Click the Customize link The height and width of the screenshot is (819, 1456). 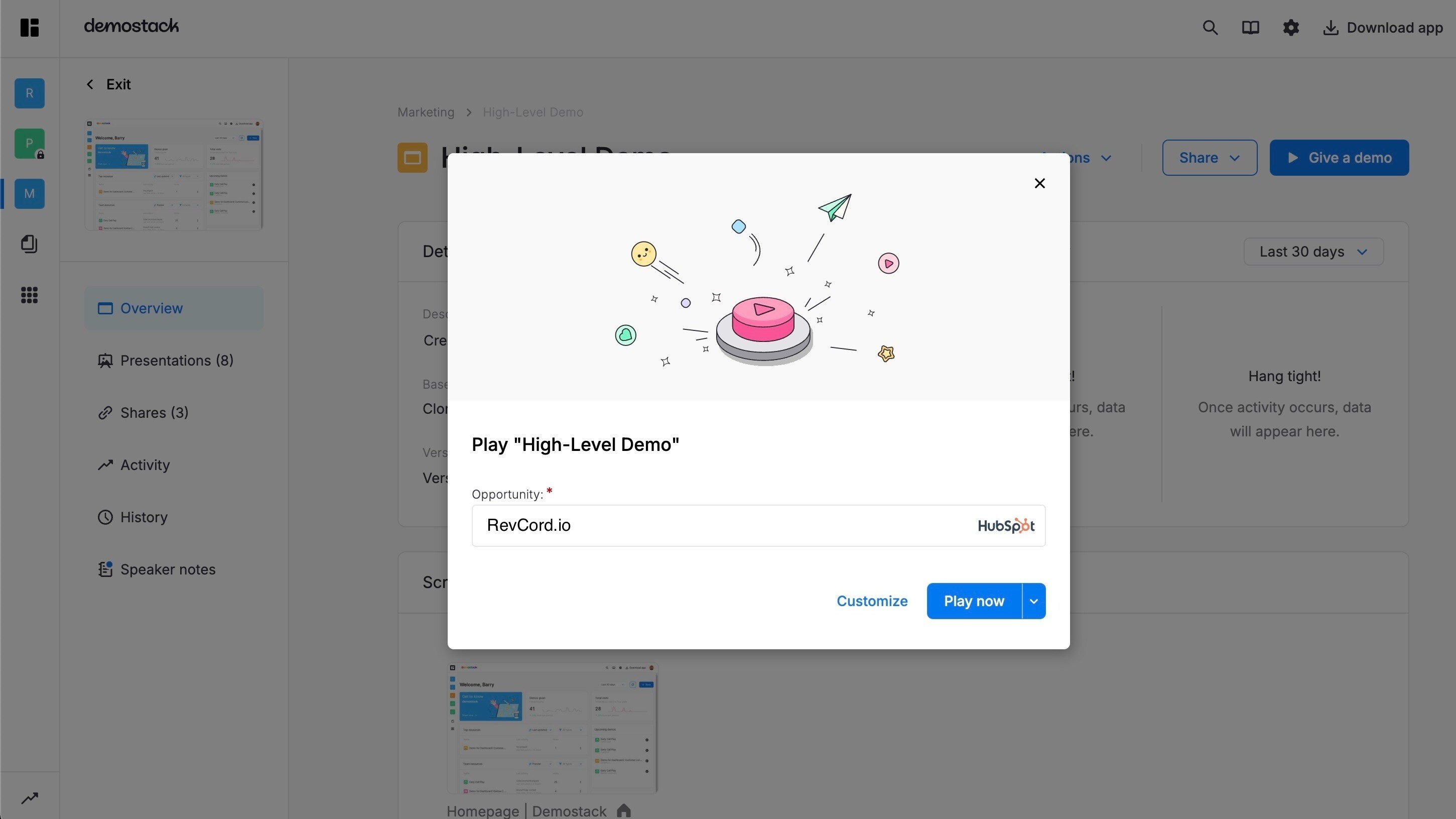tap(872, 601)
